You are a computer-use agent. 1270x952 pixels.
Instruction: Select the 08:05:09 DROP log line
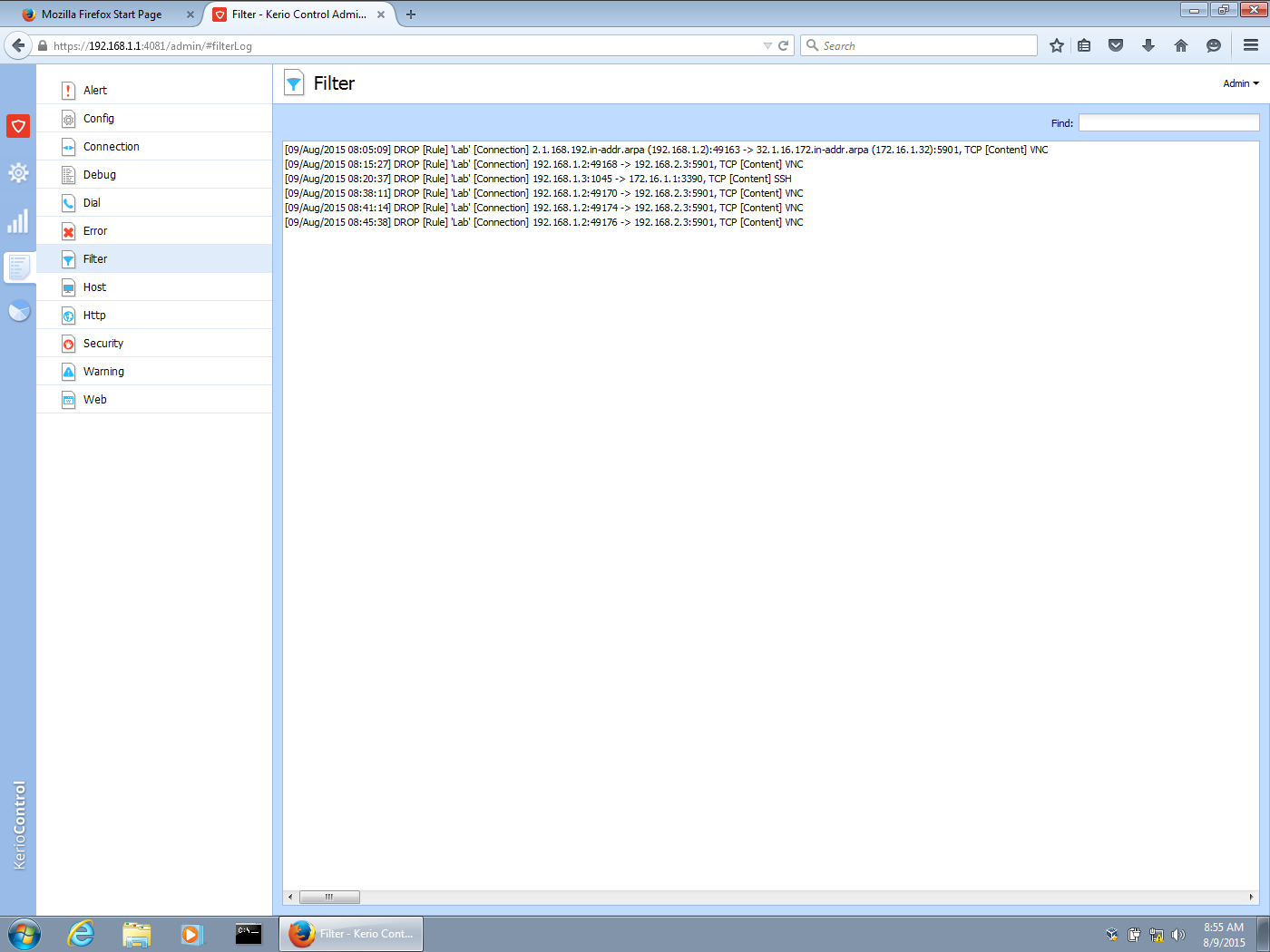pos(666,150)
